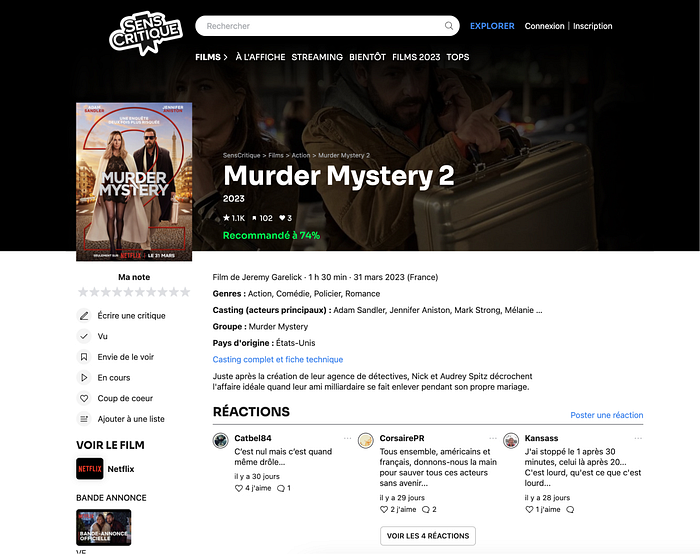The height and width of the screenshot is (554, 700).
Task: Open options menu on Catbel84's reaction
Action: [x=347, y=438]
